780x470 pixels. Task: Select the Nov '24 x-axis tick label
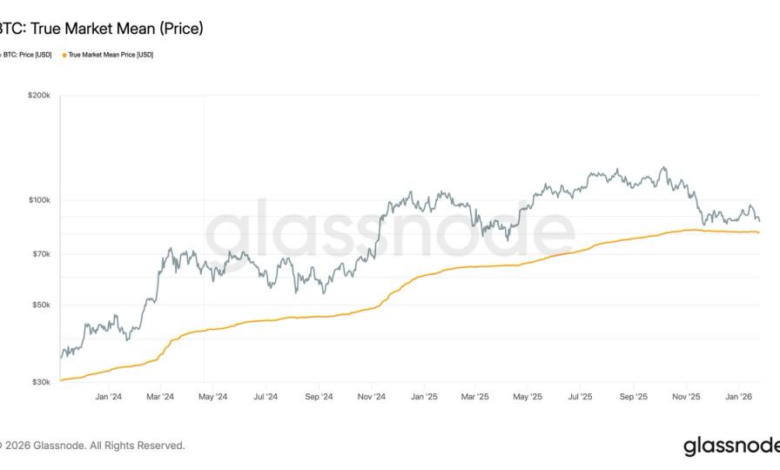(371, 396)
